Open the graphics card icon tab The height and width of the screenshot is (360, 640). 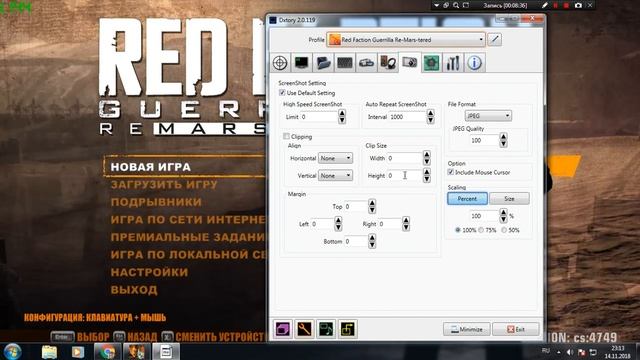(x=367, y=62)
